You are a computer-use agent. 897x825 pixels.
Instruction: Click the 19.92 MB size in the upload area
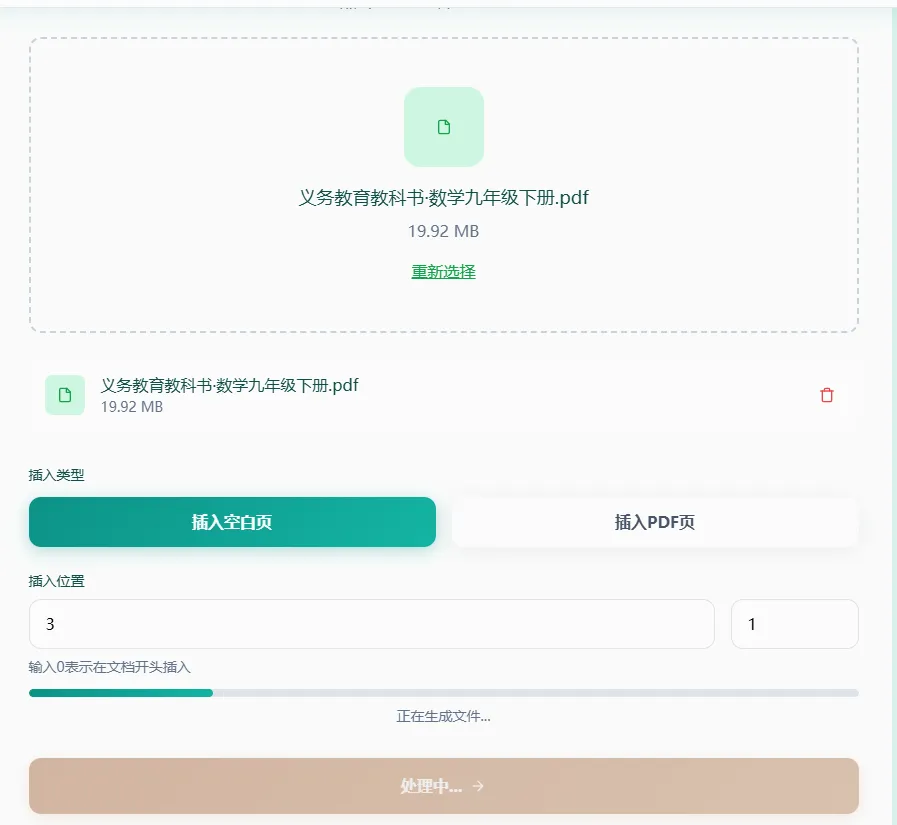click(443, 231)
